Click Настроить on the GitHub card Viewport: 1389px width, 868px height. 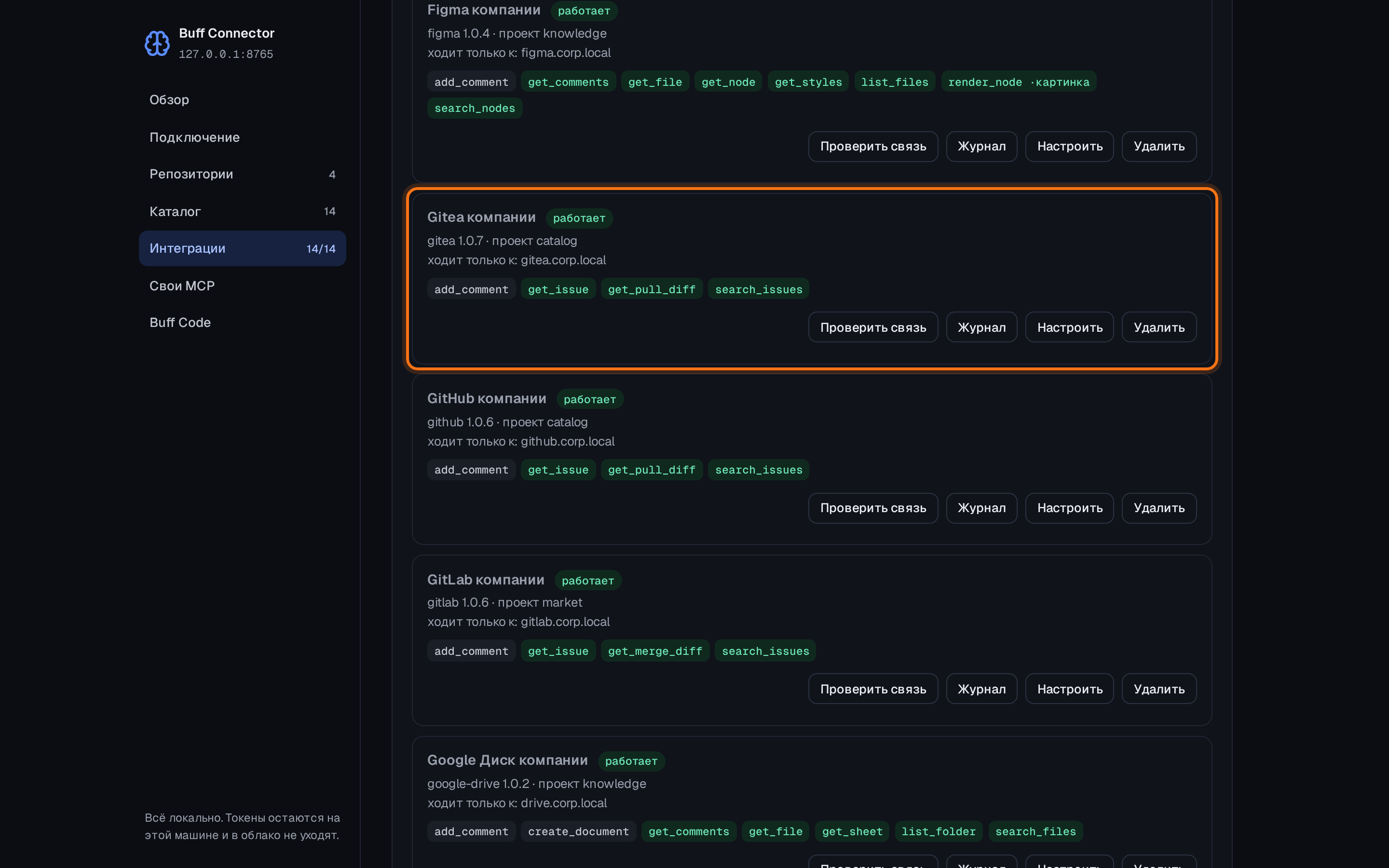click(1069, 508)
